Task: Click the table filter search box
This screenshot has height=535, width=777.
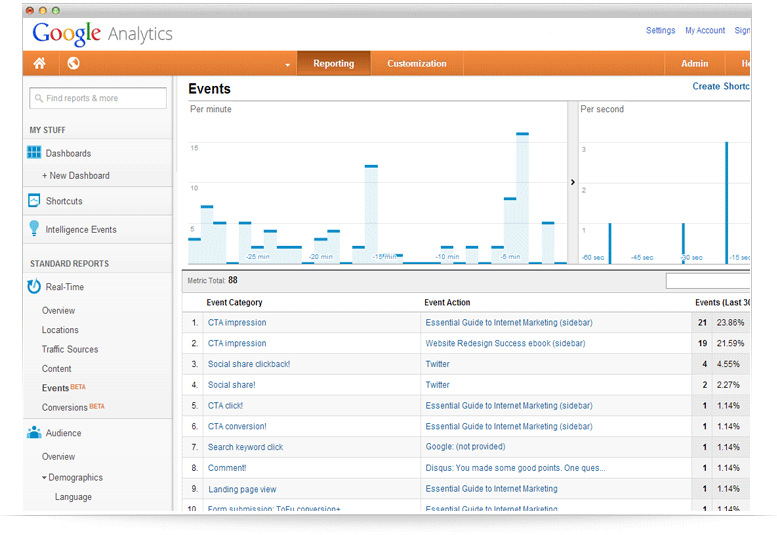Action: click(x=708, y=281)
